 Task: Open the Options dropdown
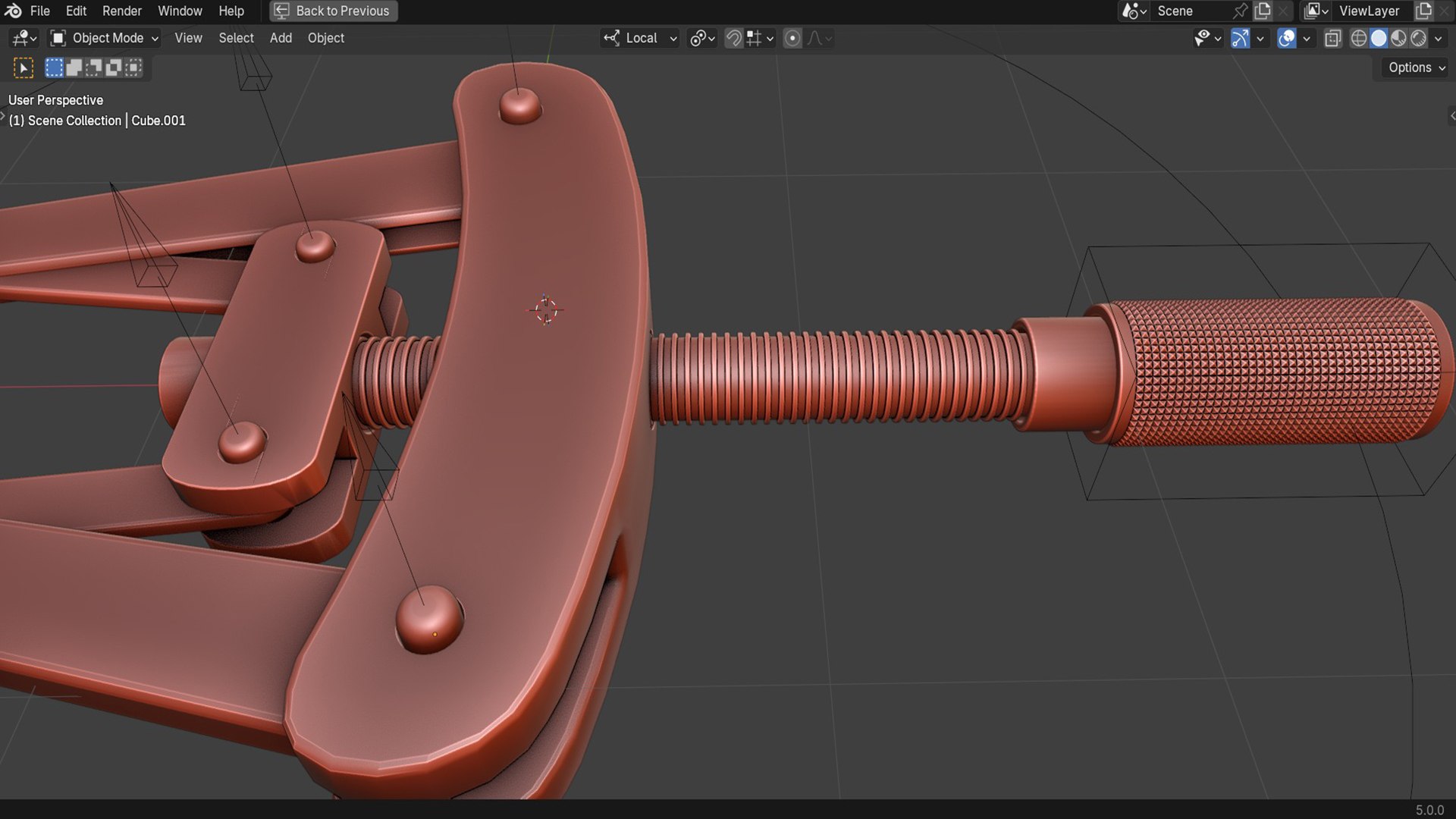pyautogui.click(x=1416, y=67)
